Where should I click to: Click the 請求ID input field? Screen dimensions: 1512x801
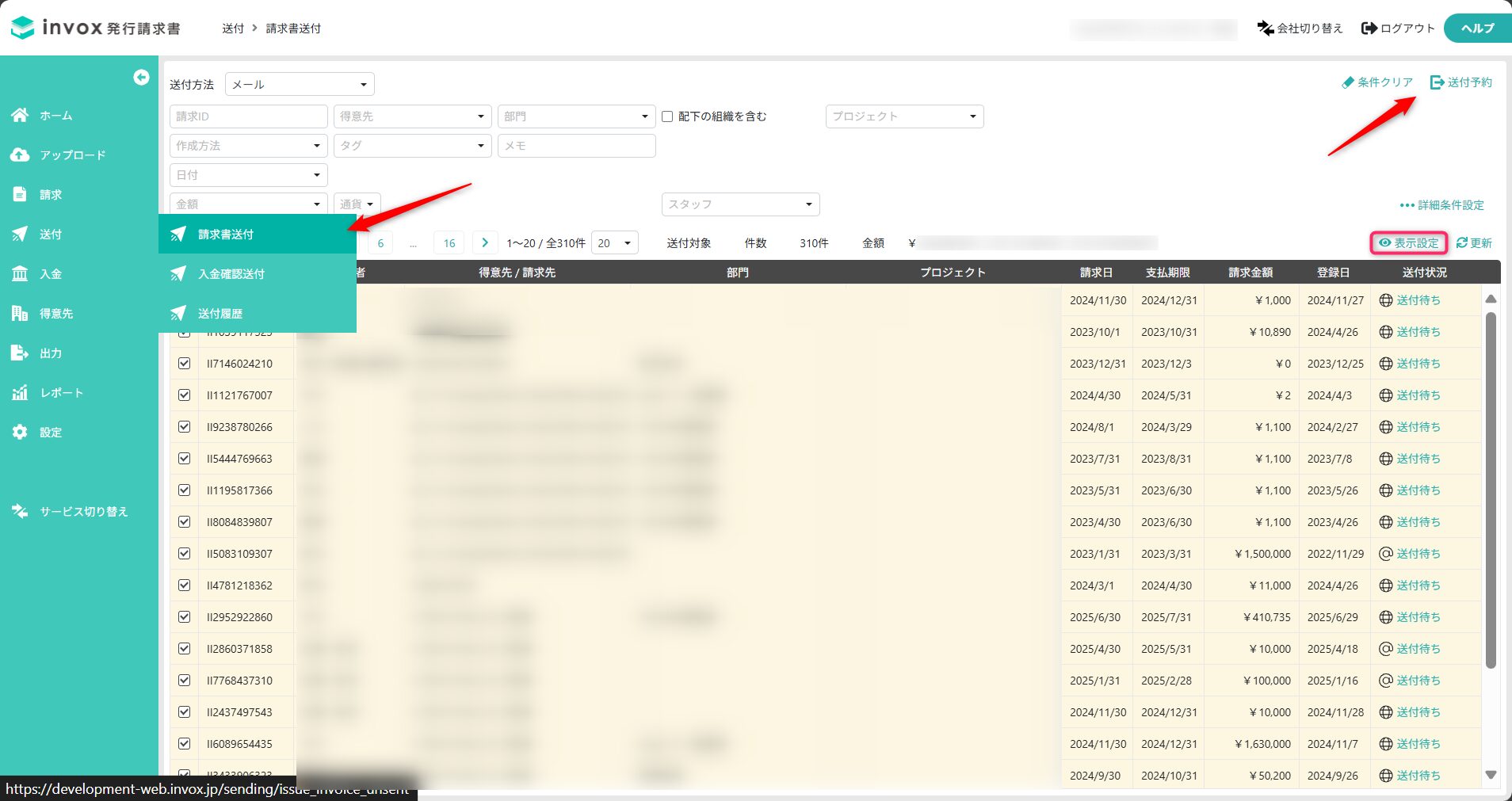point(248,116)
